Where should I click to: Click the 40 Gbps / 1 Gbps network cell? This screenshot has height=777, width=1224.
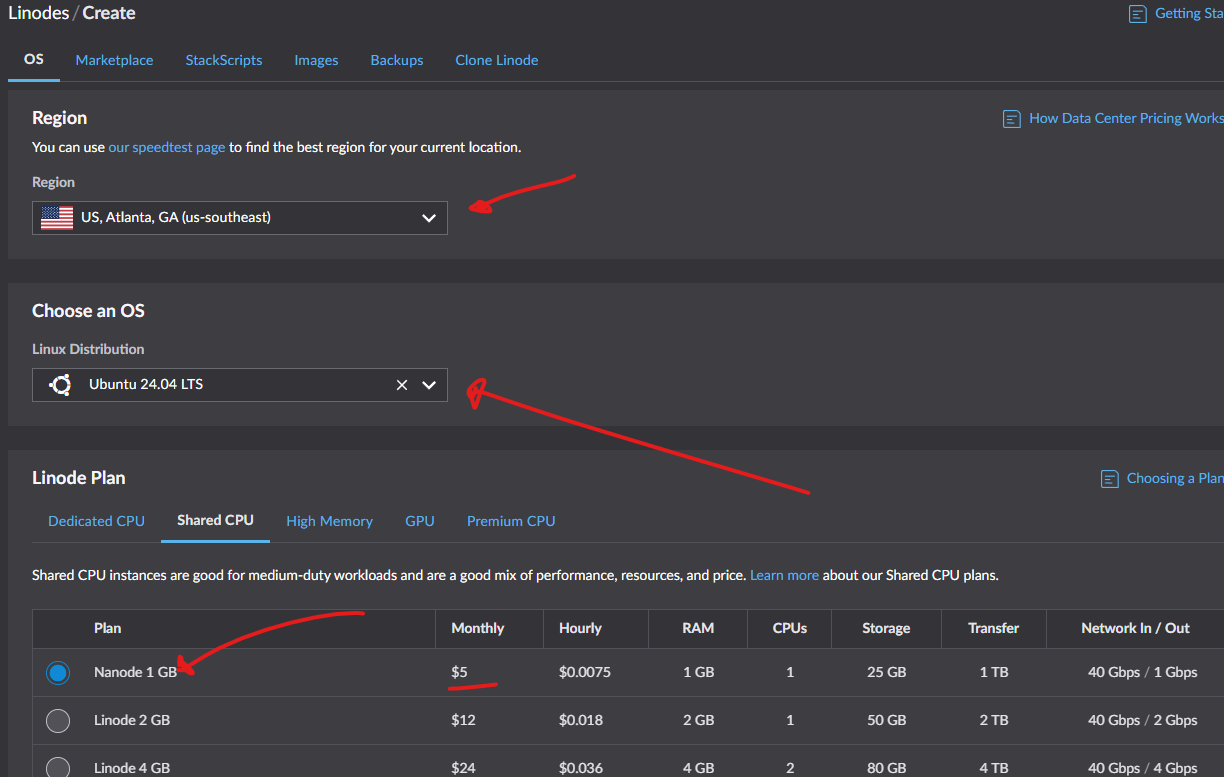point(1142,672)
